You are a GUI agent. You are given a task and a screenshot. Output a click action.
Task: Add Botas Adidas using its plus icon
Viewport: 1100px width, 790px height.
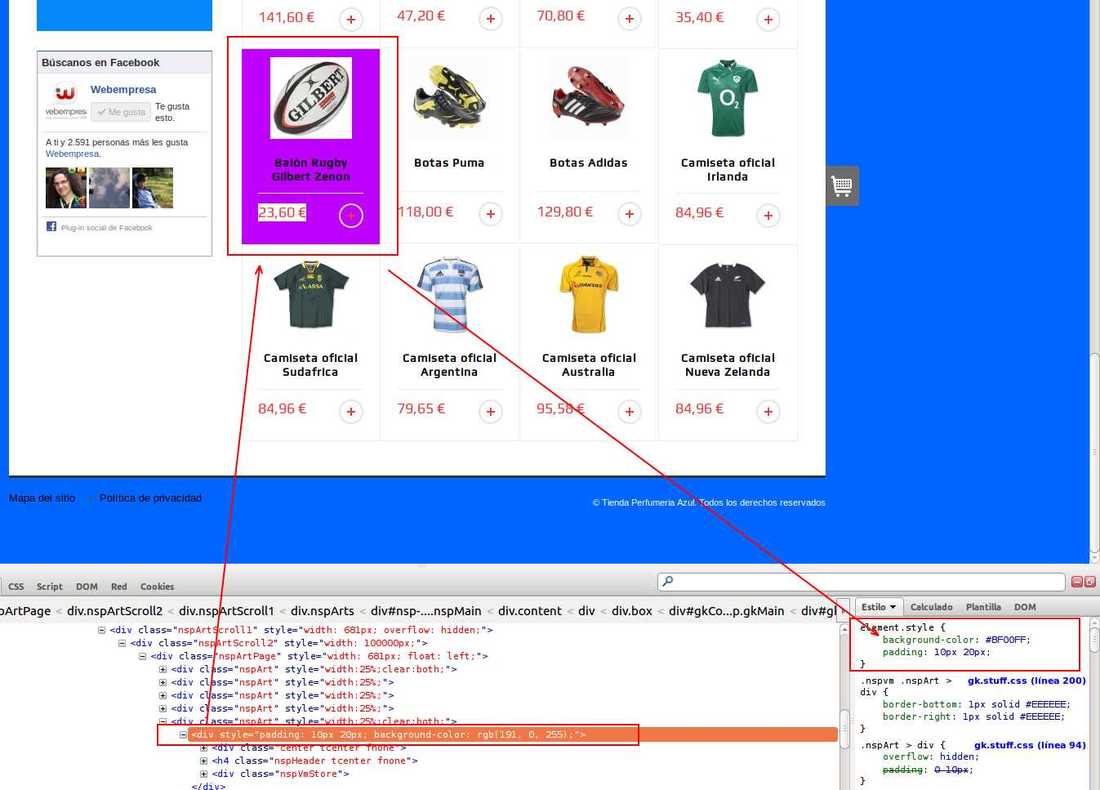pos(629,214)
